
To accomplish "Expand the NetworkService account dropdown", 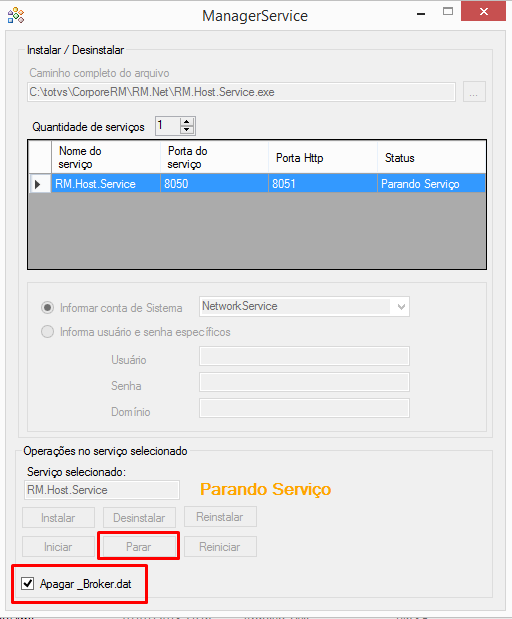I will pos(401,307).
